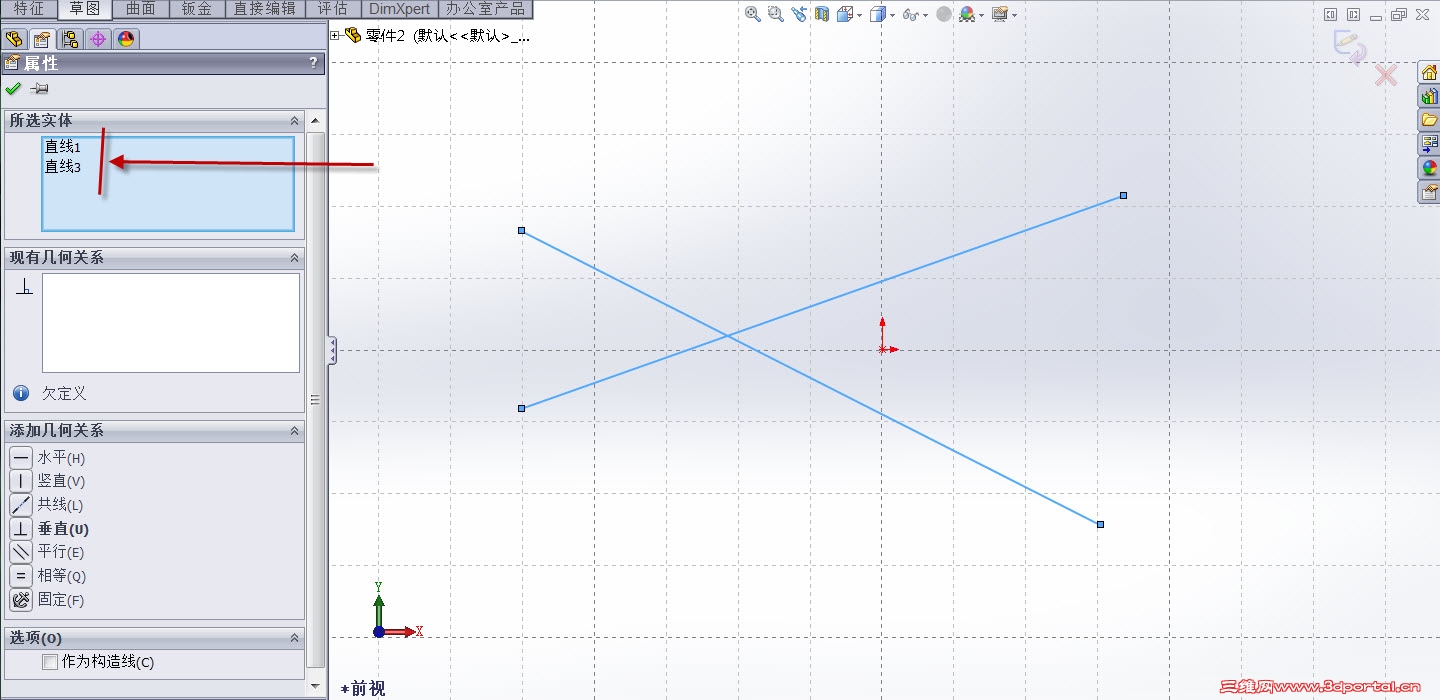This screenshot has height=700, width=1440.
Task: Open the ConfigurationManager tab icon
Action: point(70,39)
